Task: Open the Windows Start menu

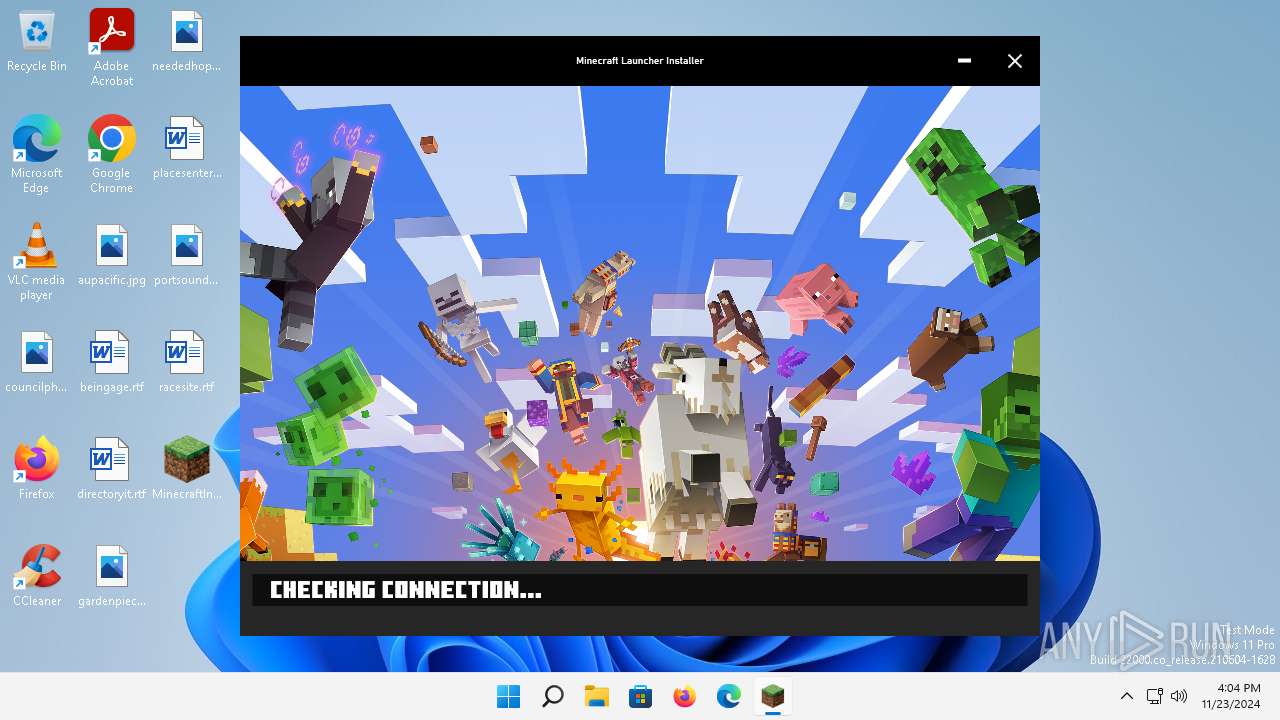Action: (x=508, y=696)
